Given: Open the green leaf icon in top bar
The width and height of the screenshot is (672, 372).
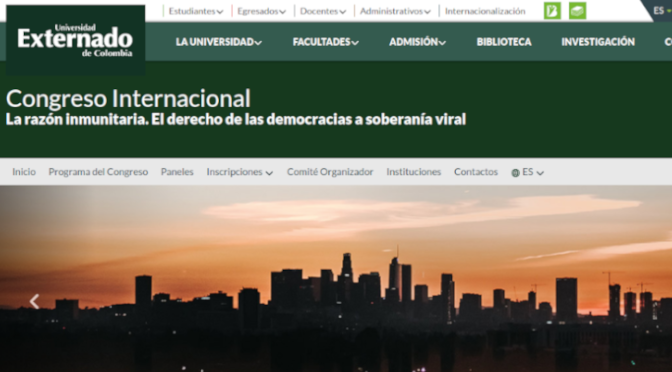Looking at the screenshot, I should pos(552,11).
